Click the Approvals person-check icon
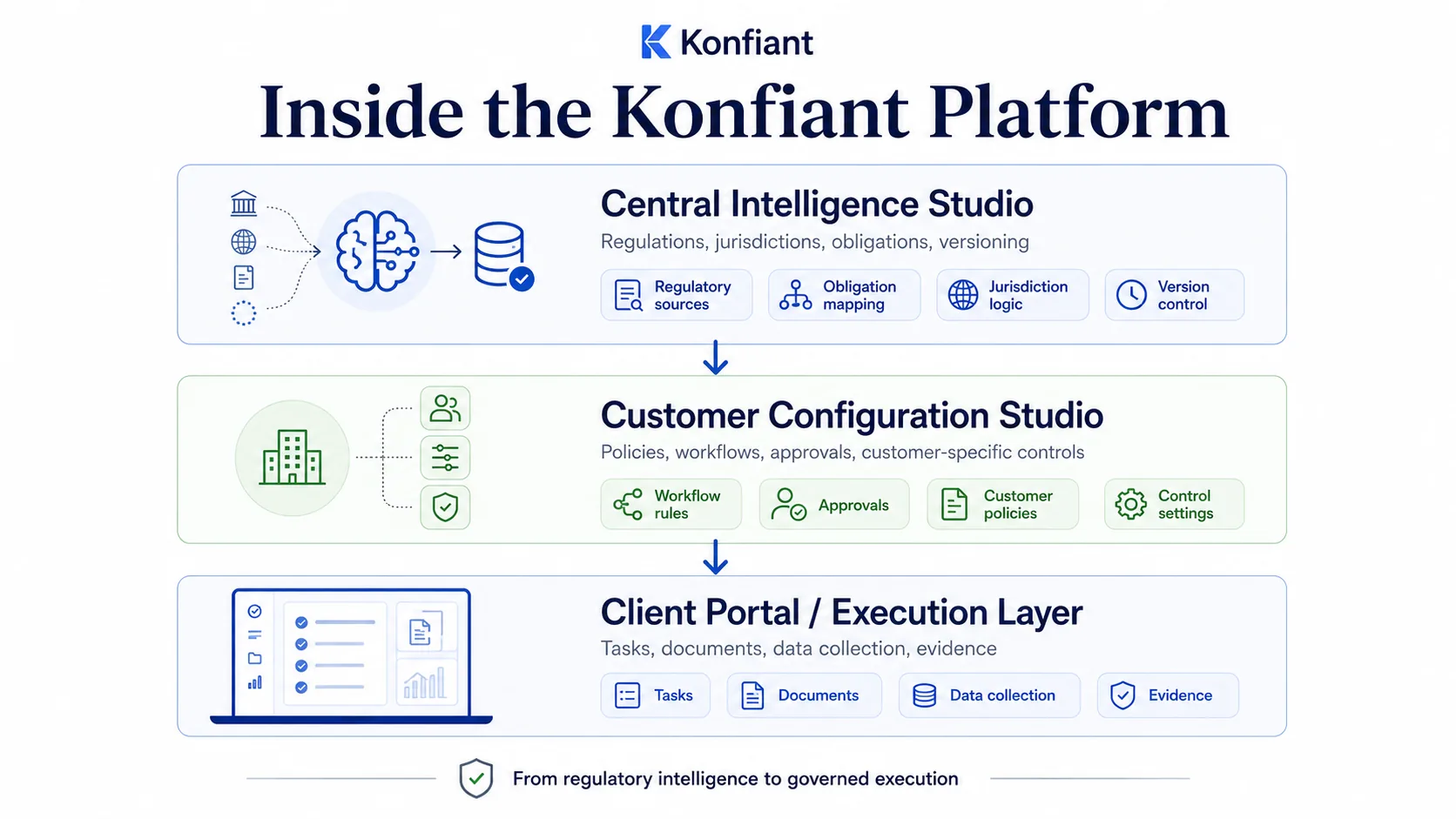1456x819 pixels. click(x=789, y=504)
